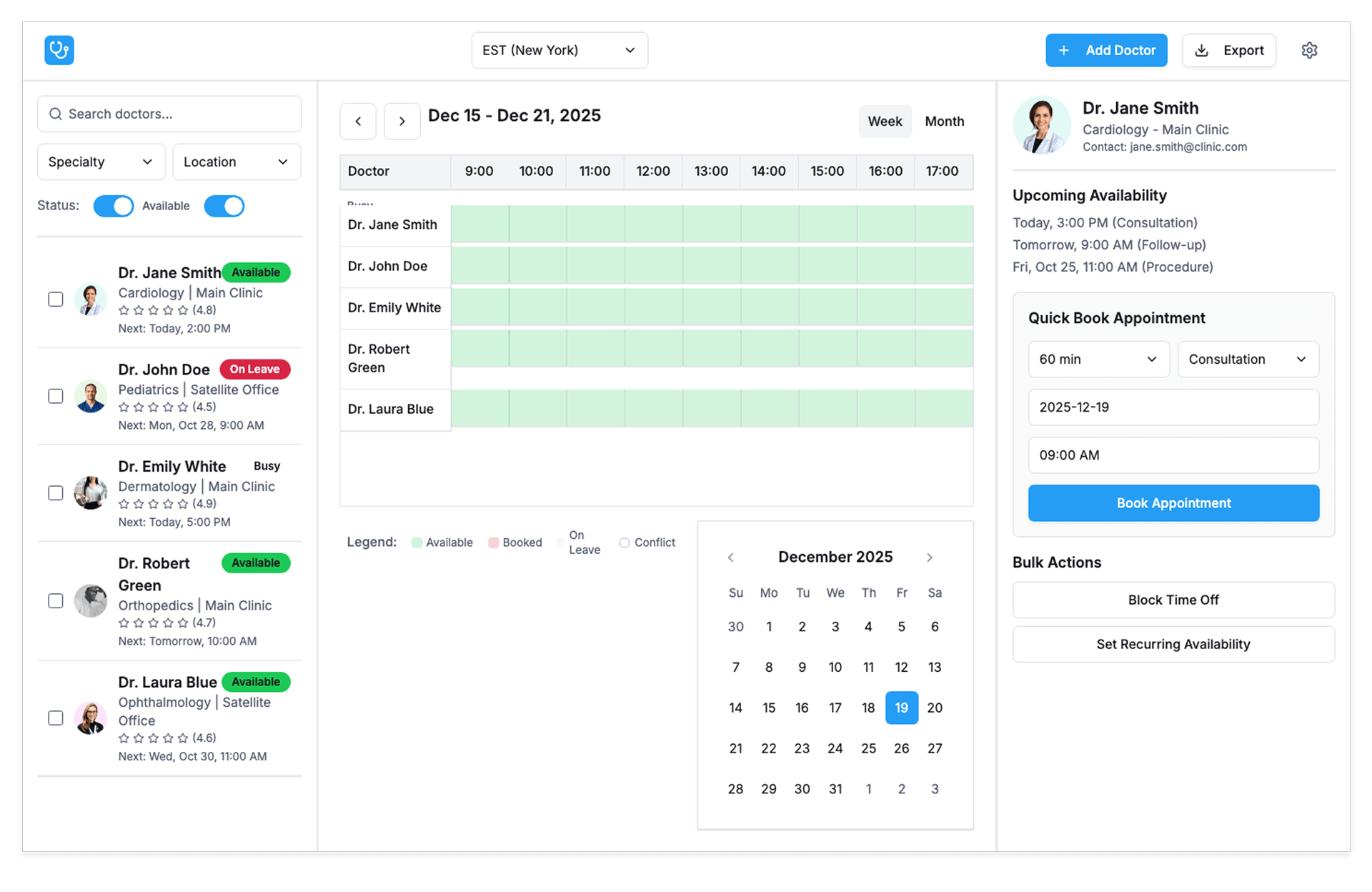Select the Week view tab
This screenshot has height=892, width=1372.
click(884, 122)
